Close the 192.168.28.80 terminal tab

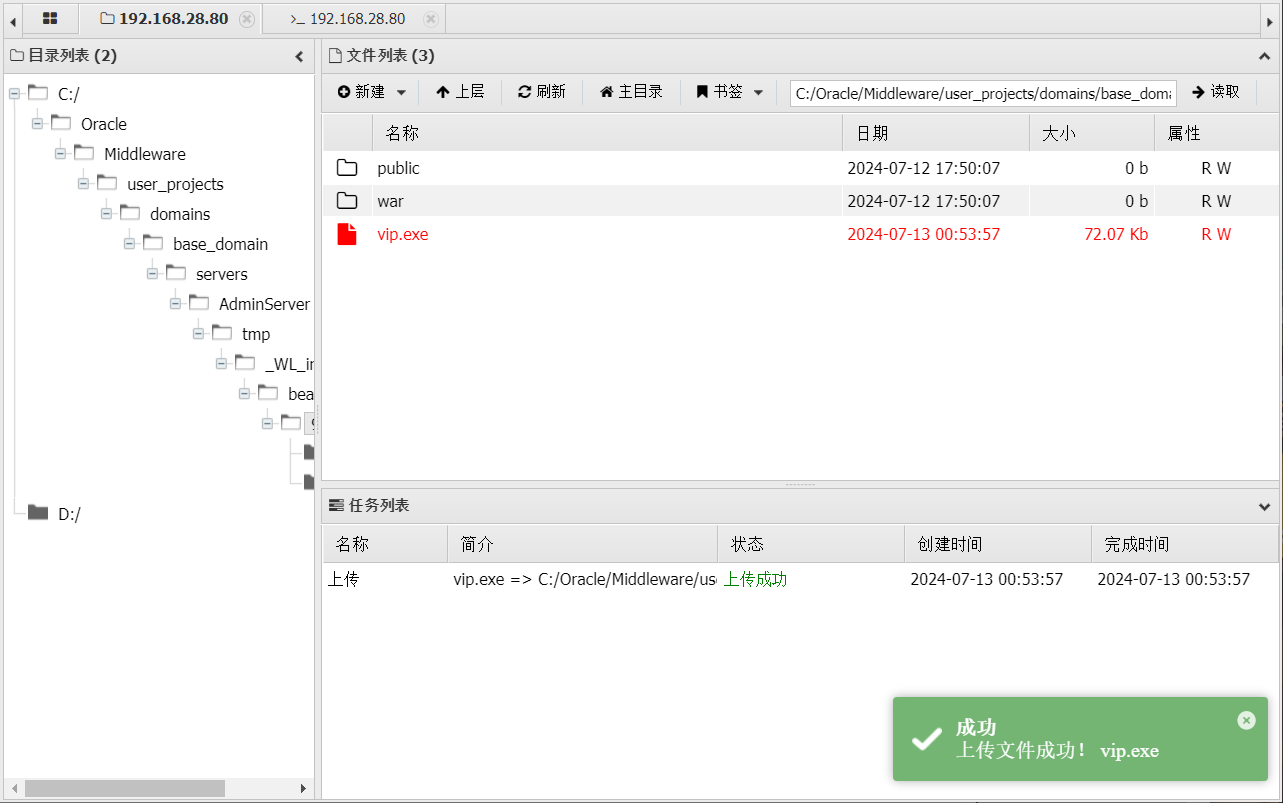[430, 19]
